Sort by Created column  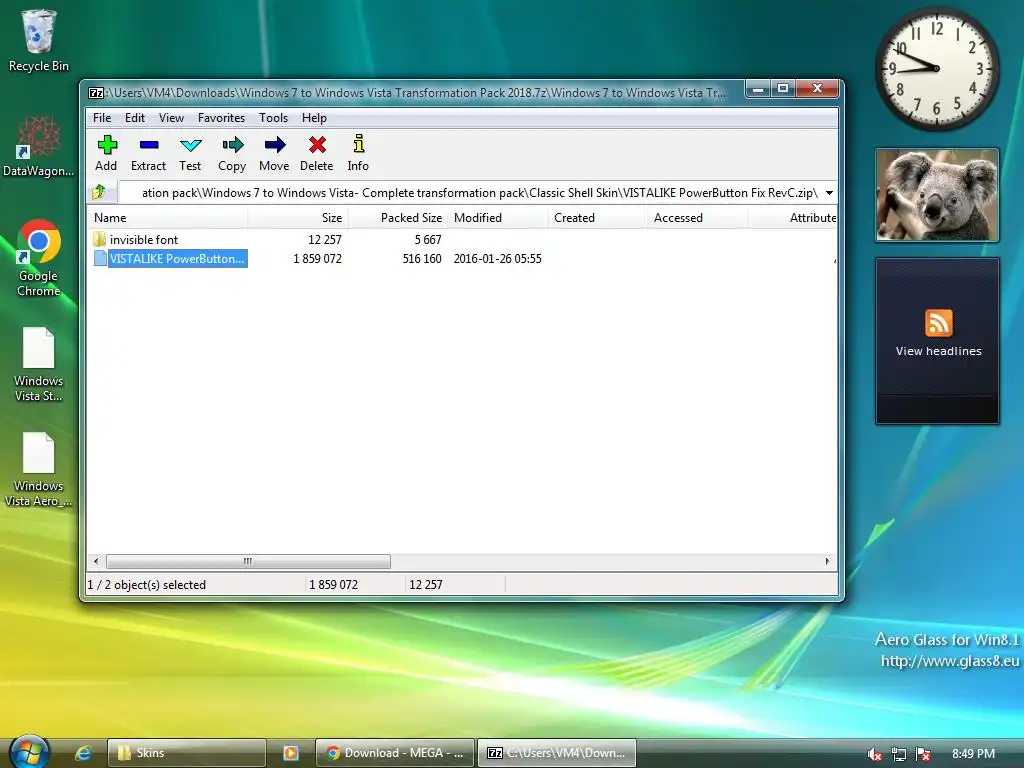point(598,217)
